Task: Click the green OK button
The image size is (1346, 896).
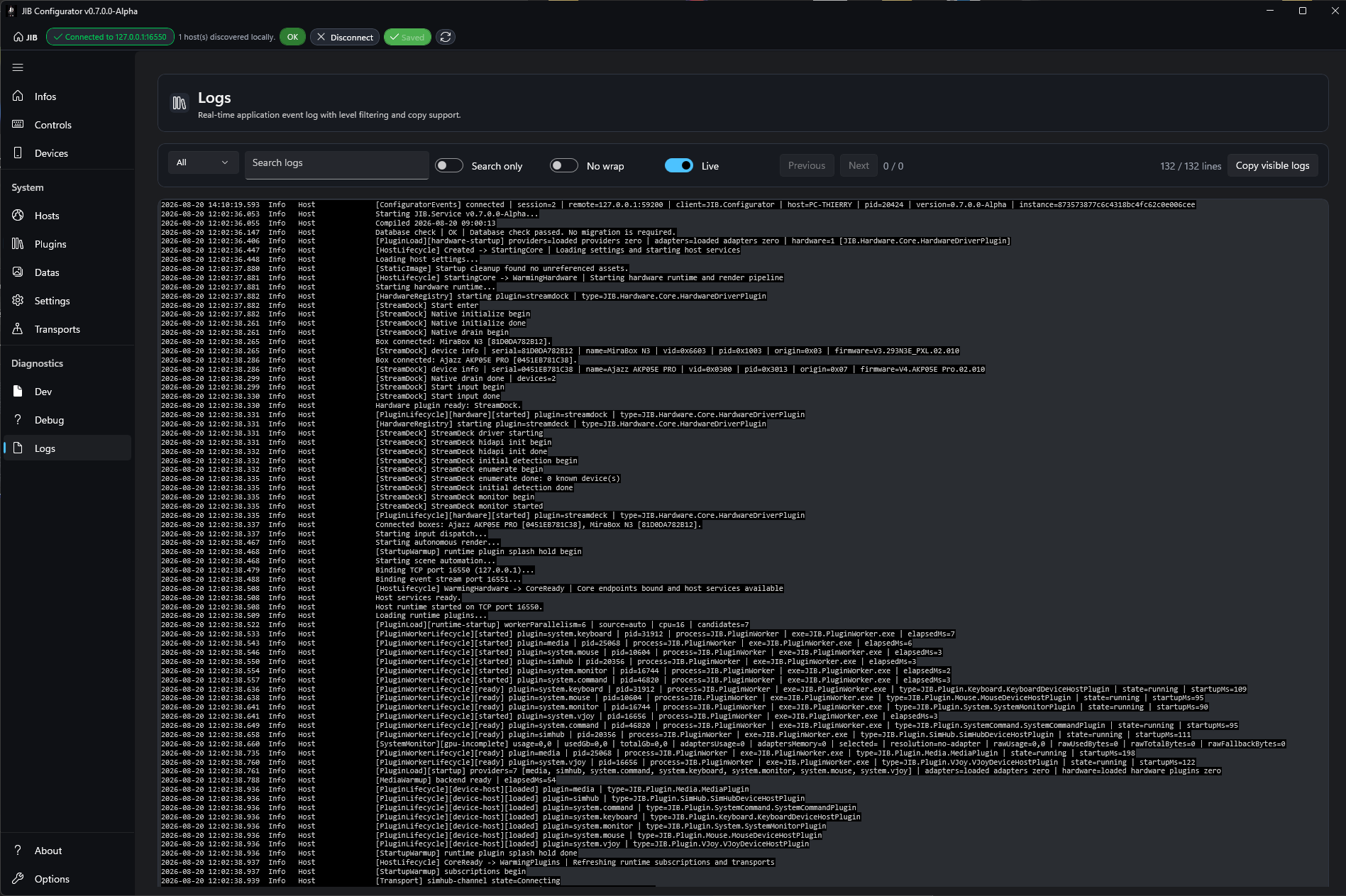Action: 292,37
